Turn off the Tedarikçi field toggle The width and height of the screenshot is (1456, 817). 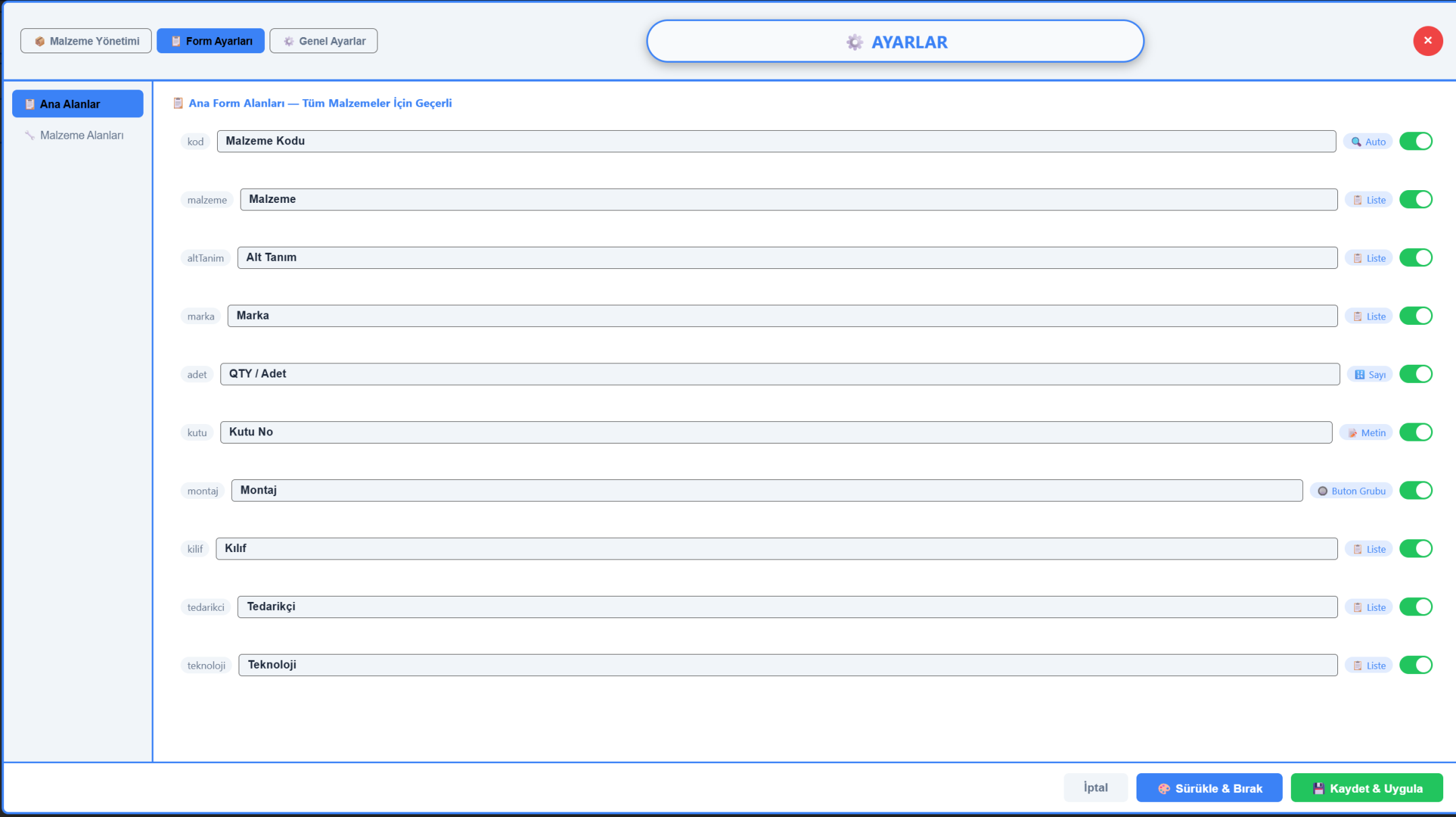click(x=1416, y=607)
